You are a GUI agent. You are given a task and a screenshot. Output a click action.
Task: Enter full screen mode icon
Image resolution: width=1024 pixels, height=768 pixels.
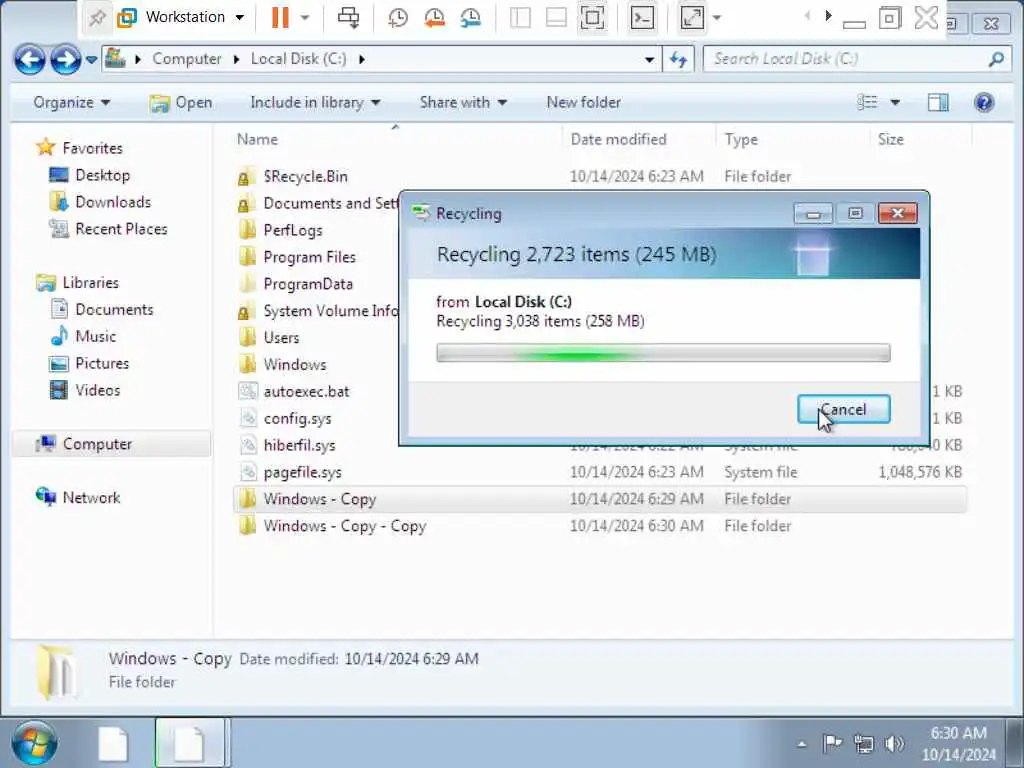[x=592, y=18]
